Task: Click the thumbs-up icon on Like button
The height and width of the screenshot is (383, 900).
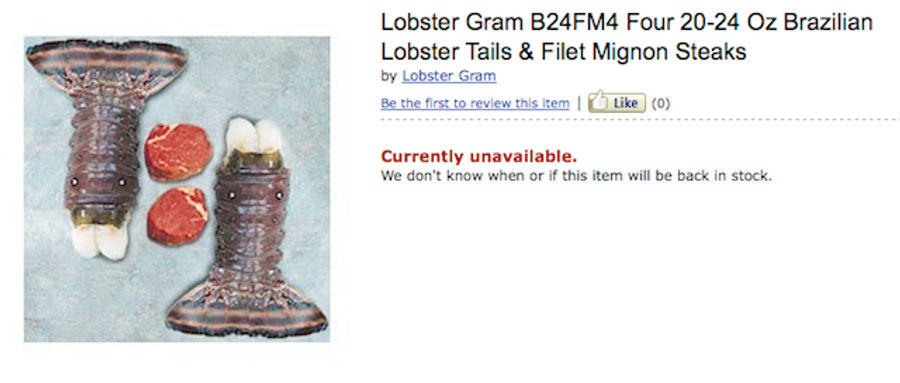Action: 599,102
